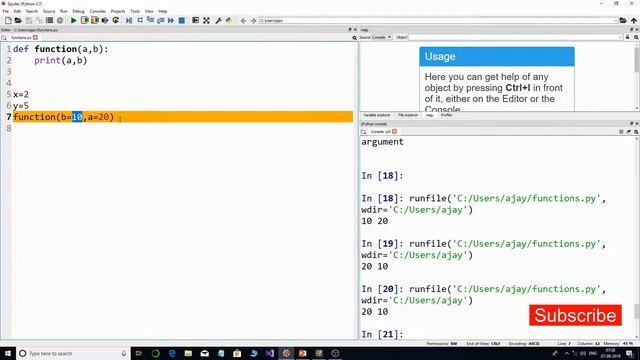Open Microsoft Edge from the taskbar
Screen dimensions: 640x360
click(x=172, y=353)
